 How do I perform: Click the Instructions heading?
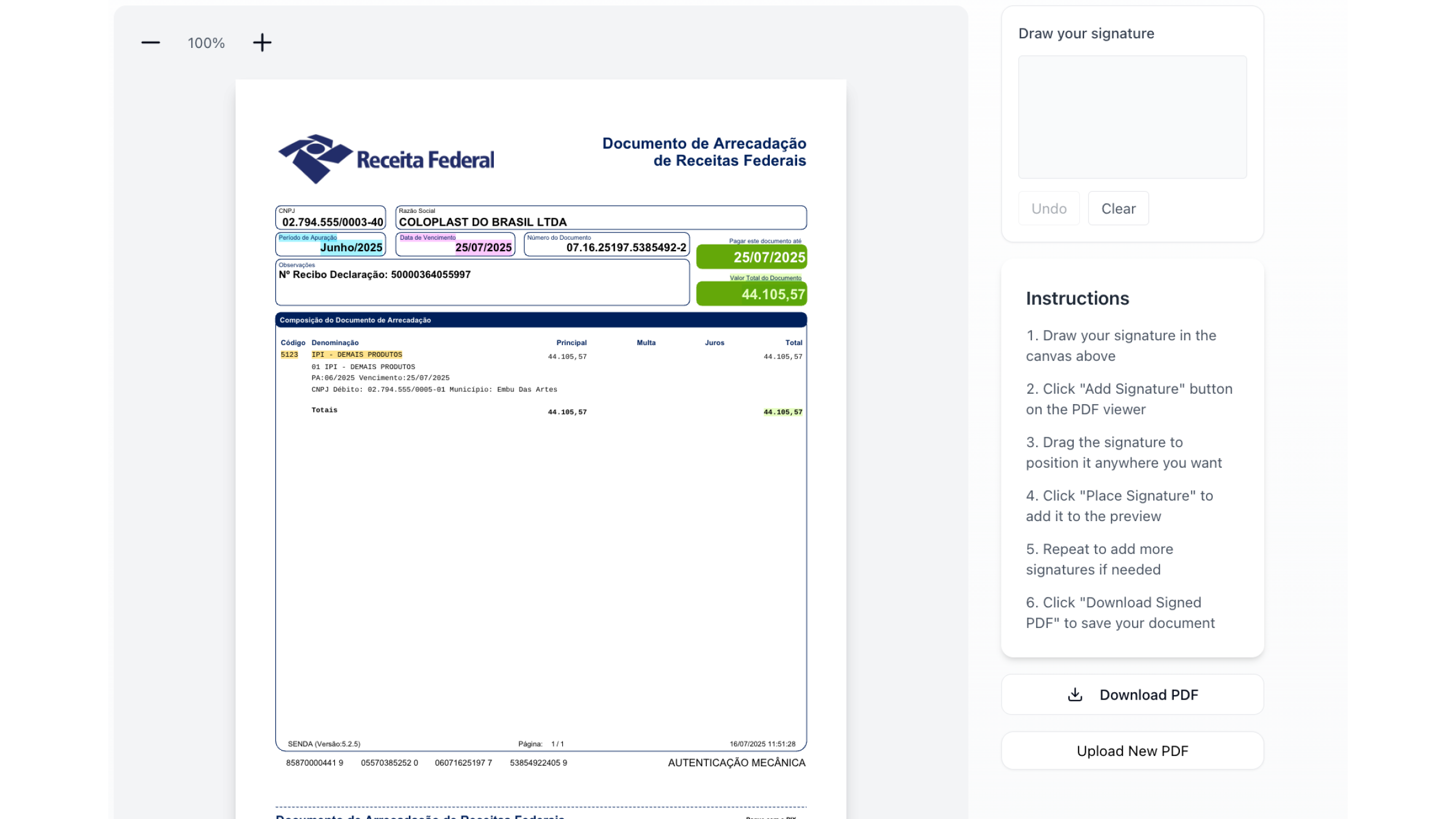point(1077,298)
